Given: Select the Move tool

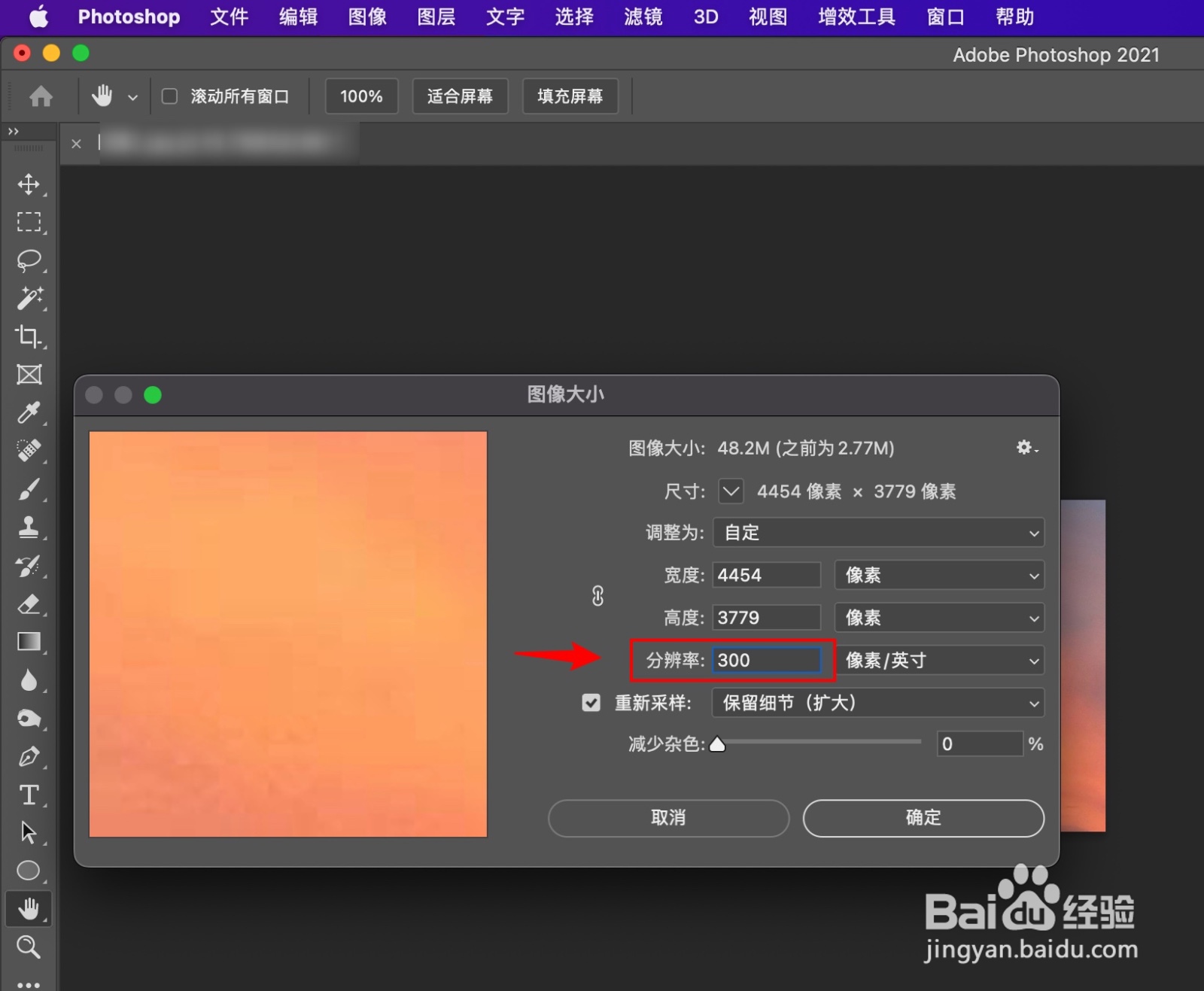Looking at the screenshot, I should coord(29,184).
